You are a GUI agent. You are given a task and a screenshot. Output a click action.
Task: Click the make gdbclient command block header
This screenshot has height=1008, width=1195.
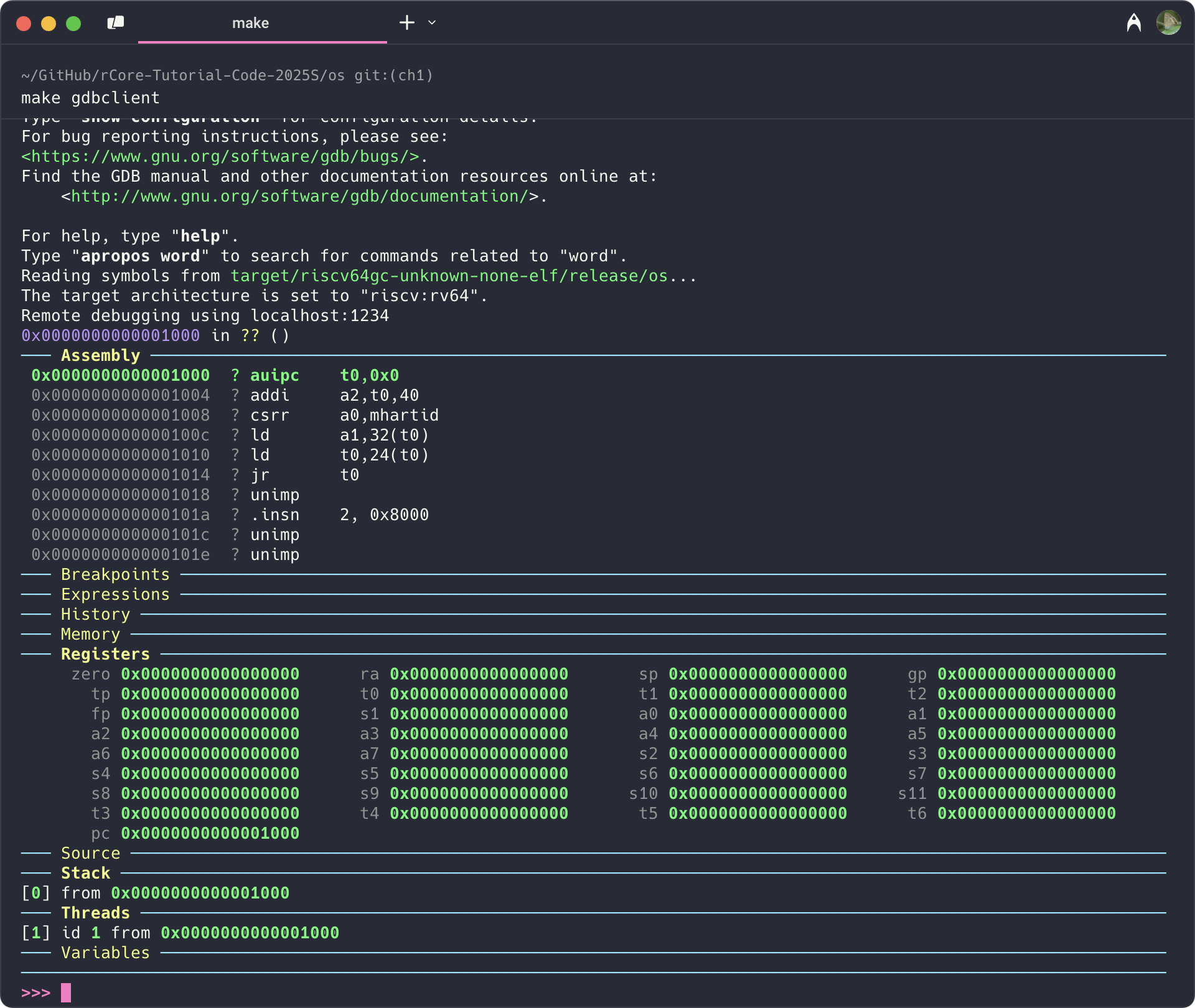(x=91, y=98)
